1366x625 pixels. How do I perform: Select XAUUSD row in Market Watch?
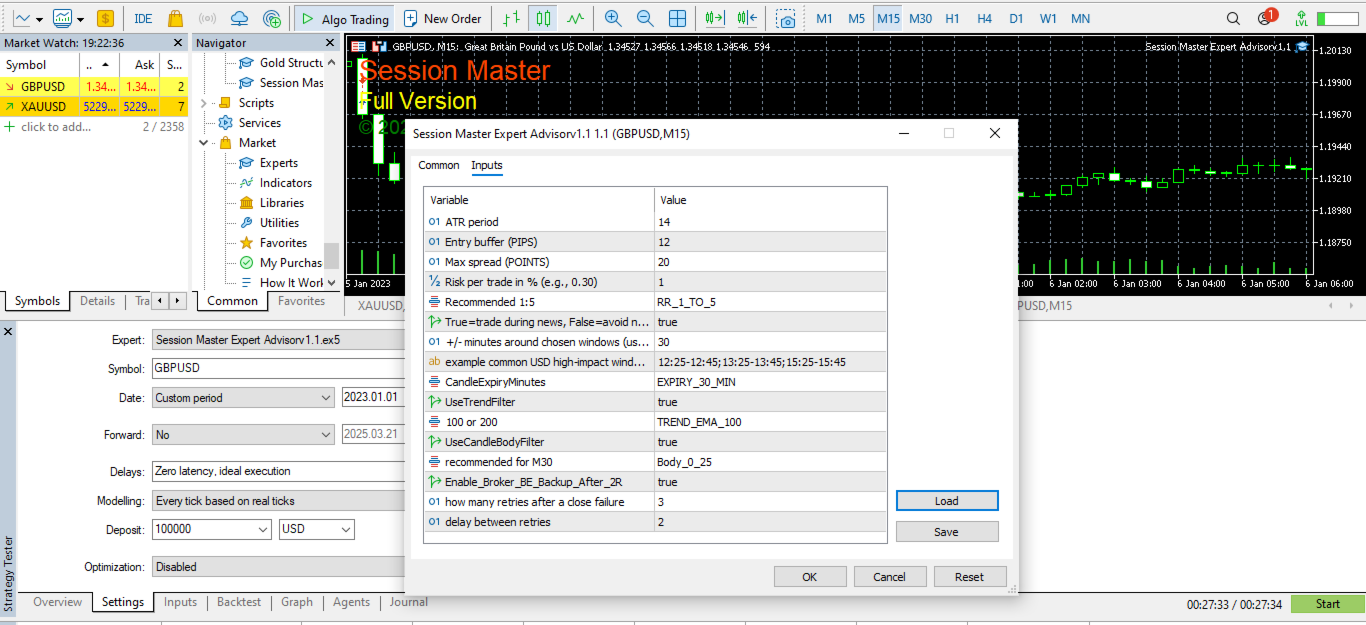tap(94, 107)
